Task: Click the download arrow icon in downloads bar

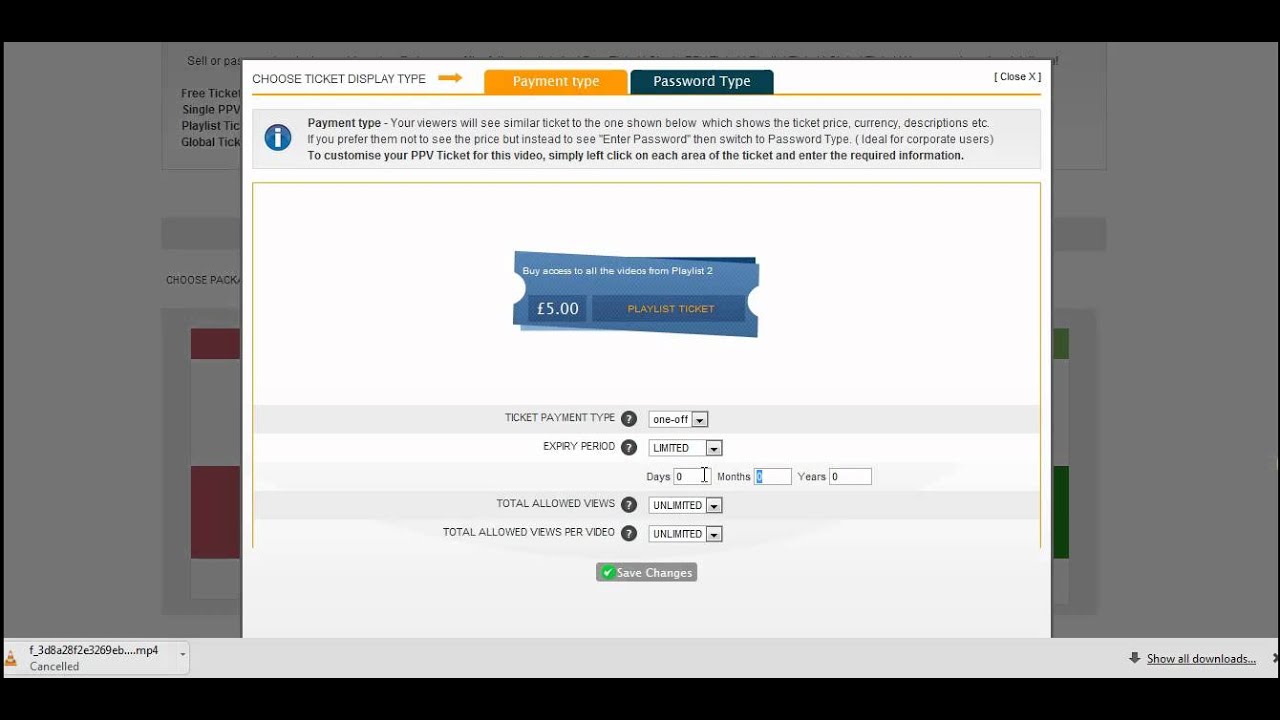Action: (x=1135, y=658)
